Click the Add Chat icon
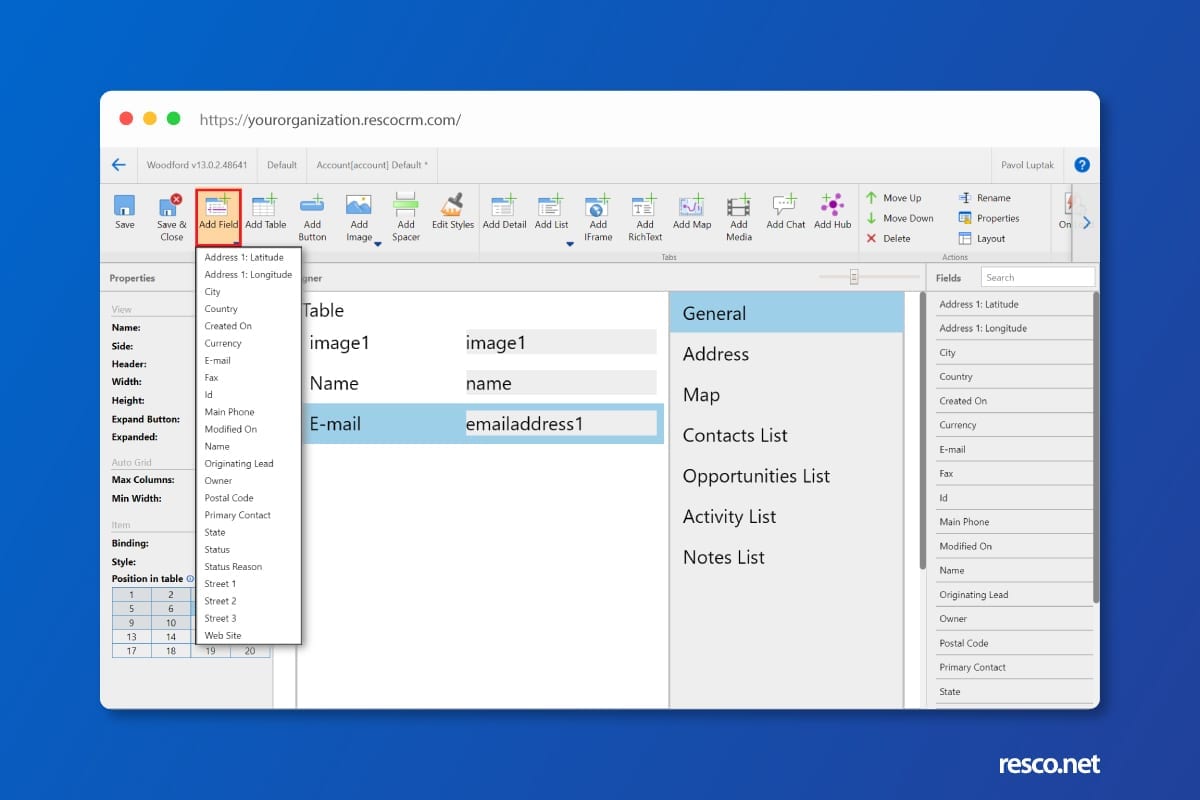 pyautogui.click(x=785, y=207)
